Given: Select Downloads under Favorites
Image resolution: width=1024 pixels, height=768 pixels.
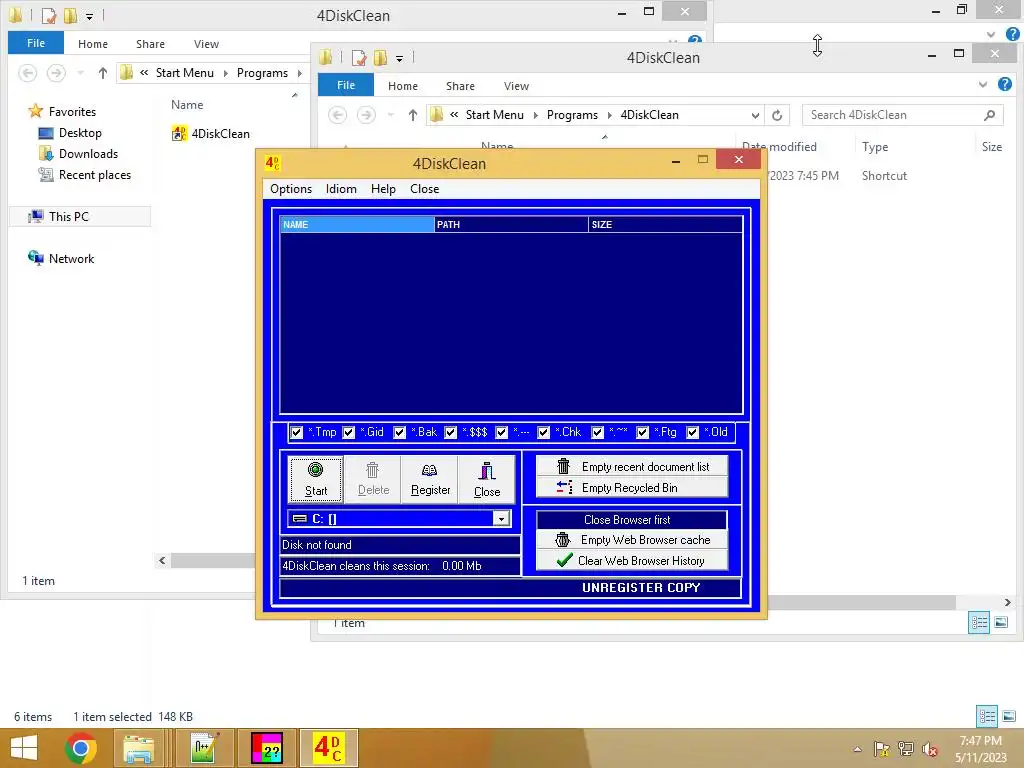Looking at the screenshot, I should [78, 154].
